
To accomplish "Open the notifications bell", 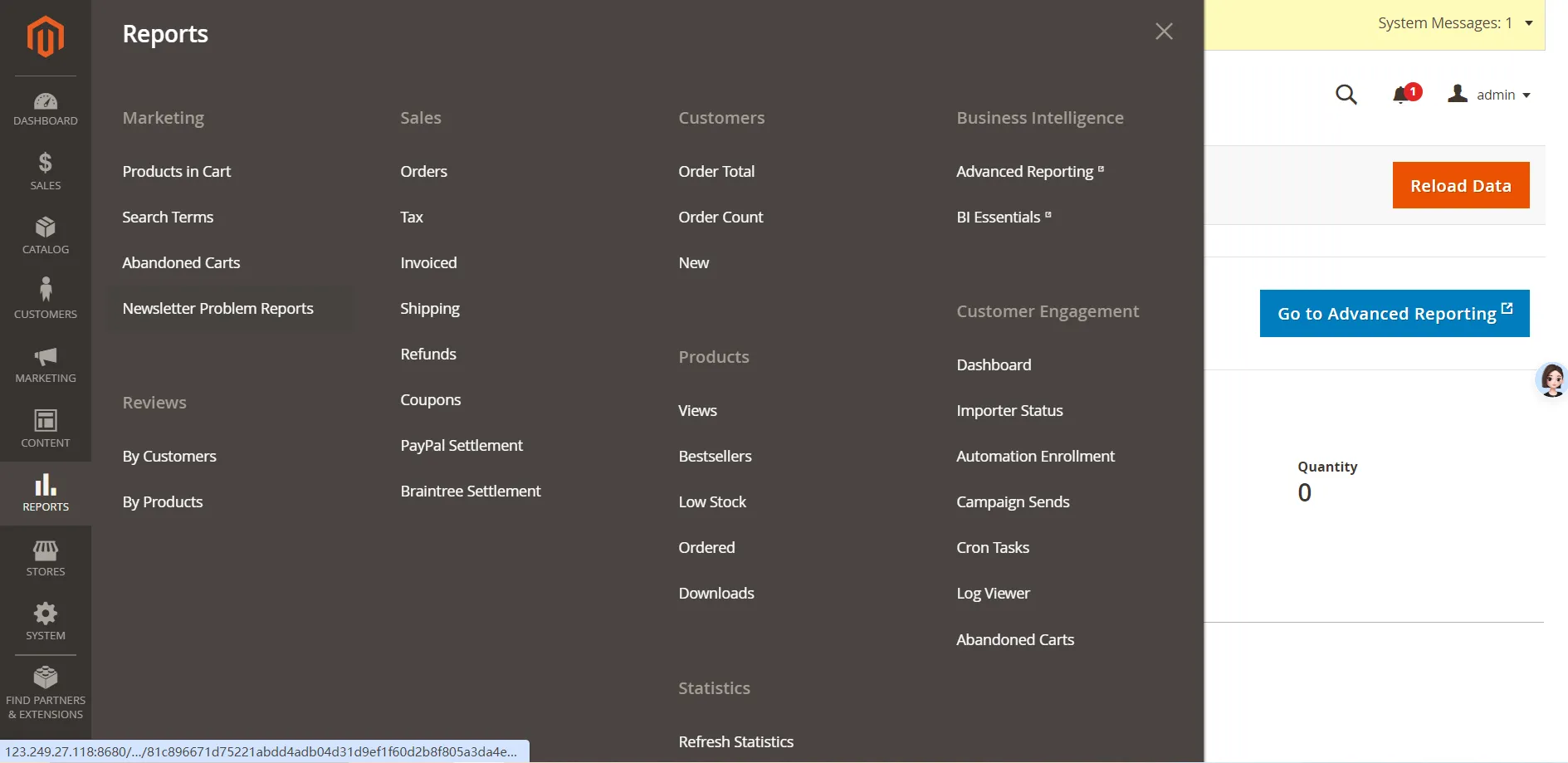I will click(1406, 94).
